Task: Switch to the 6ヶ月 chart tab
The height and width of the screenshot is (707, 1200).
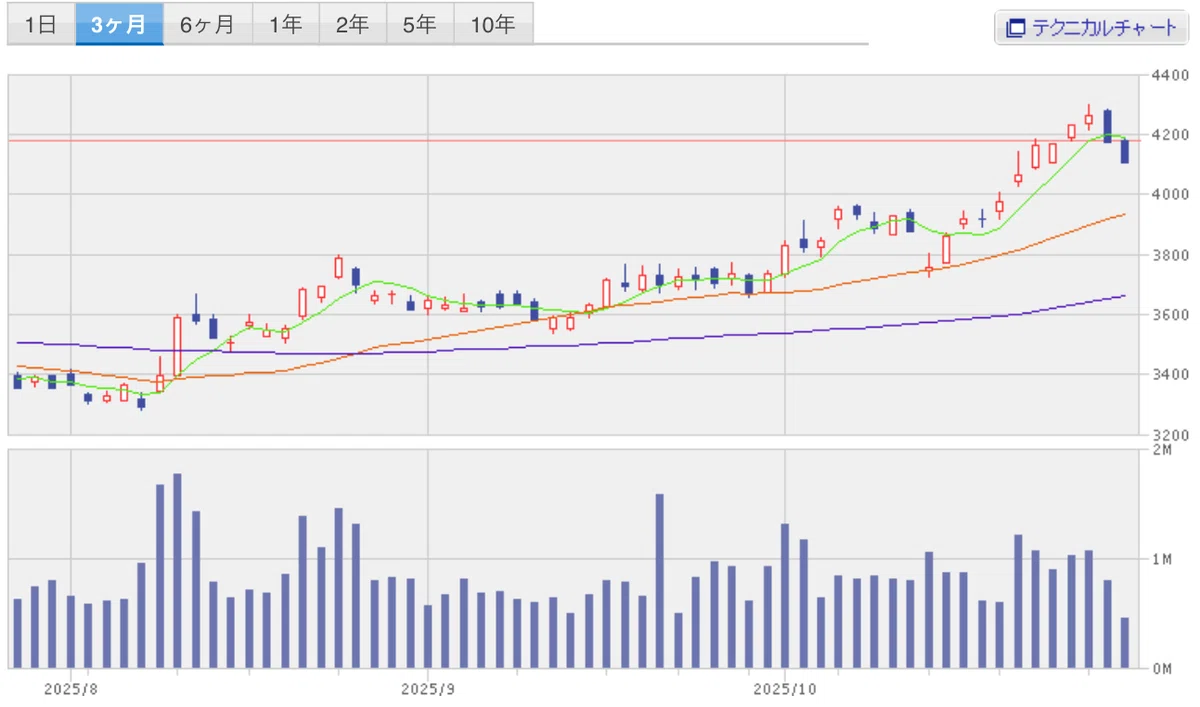Action: (207, 25)
